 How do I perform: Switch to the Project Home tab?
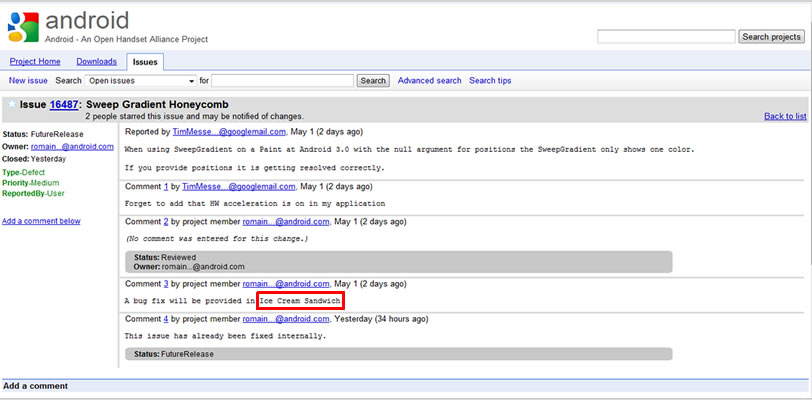click(x=35, y=61)
